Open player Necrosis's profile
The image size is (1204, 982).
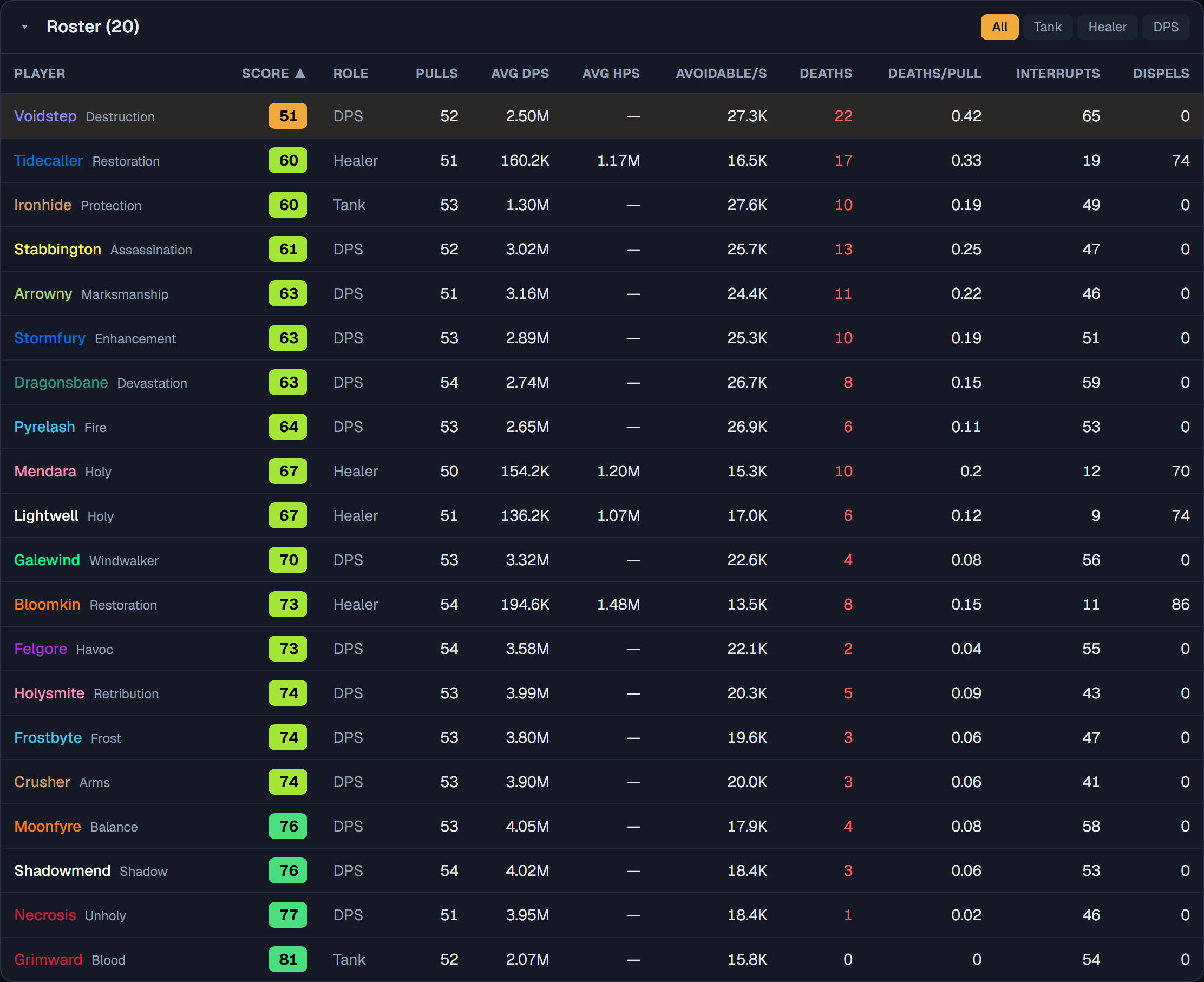(45, 915)
